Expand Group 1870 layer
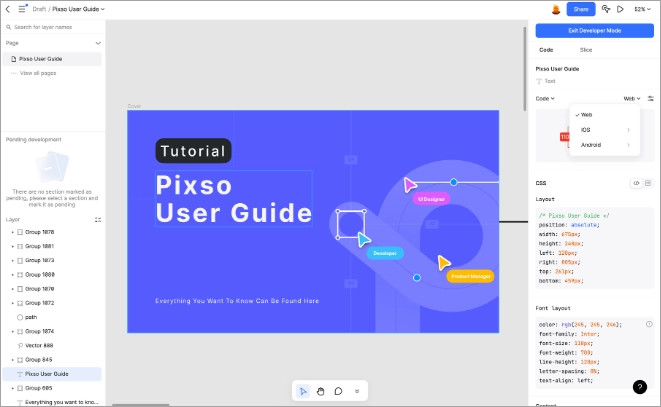Viewport: 661px width, 407px height. pyautogui.click(x=12, y=289)
